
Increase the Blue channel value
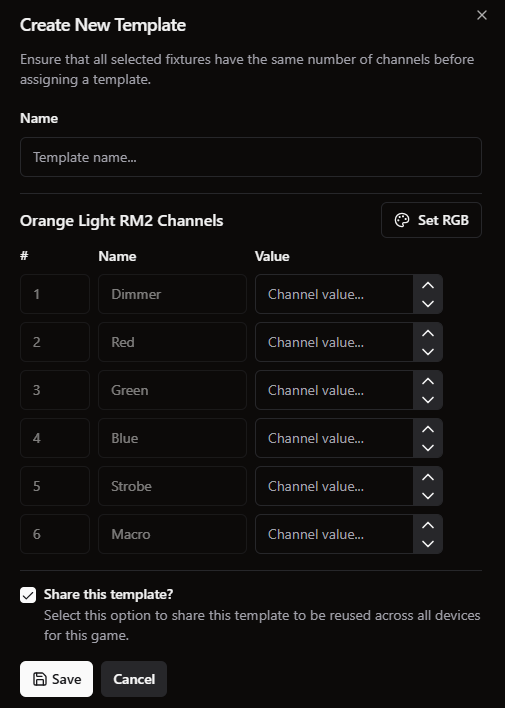(428, 429)
